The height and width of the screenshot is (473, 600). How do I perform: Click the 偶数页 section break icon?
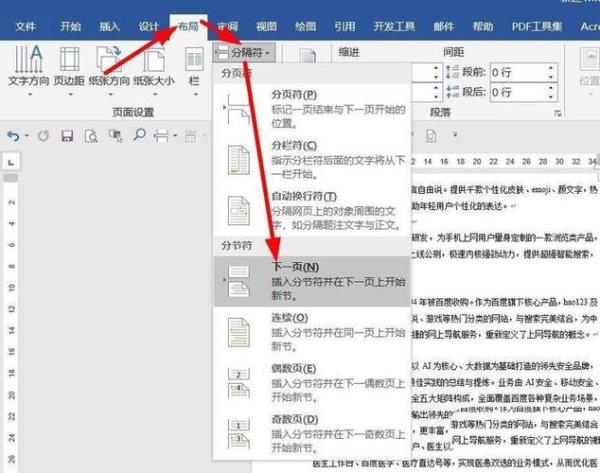pyautogui.click(x=239, y=383)
